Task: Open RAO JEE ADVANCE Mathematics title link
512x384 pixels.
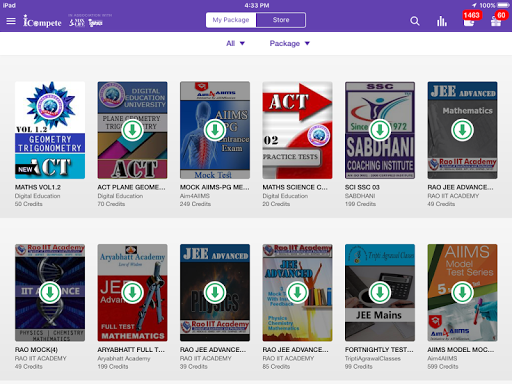Action: (460, 187)
